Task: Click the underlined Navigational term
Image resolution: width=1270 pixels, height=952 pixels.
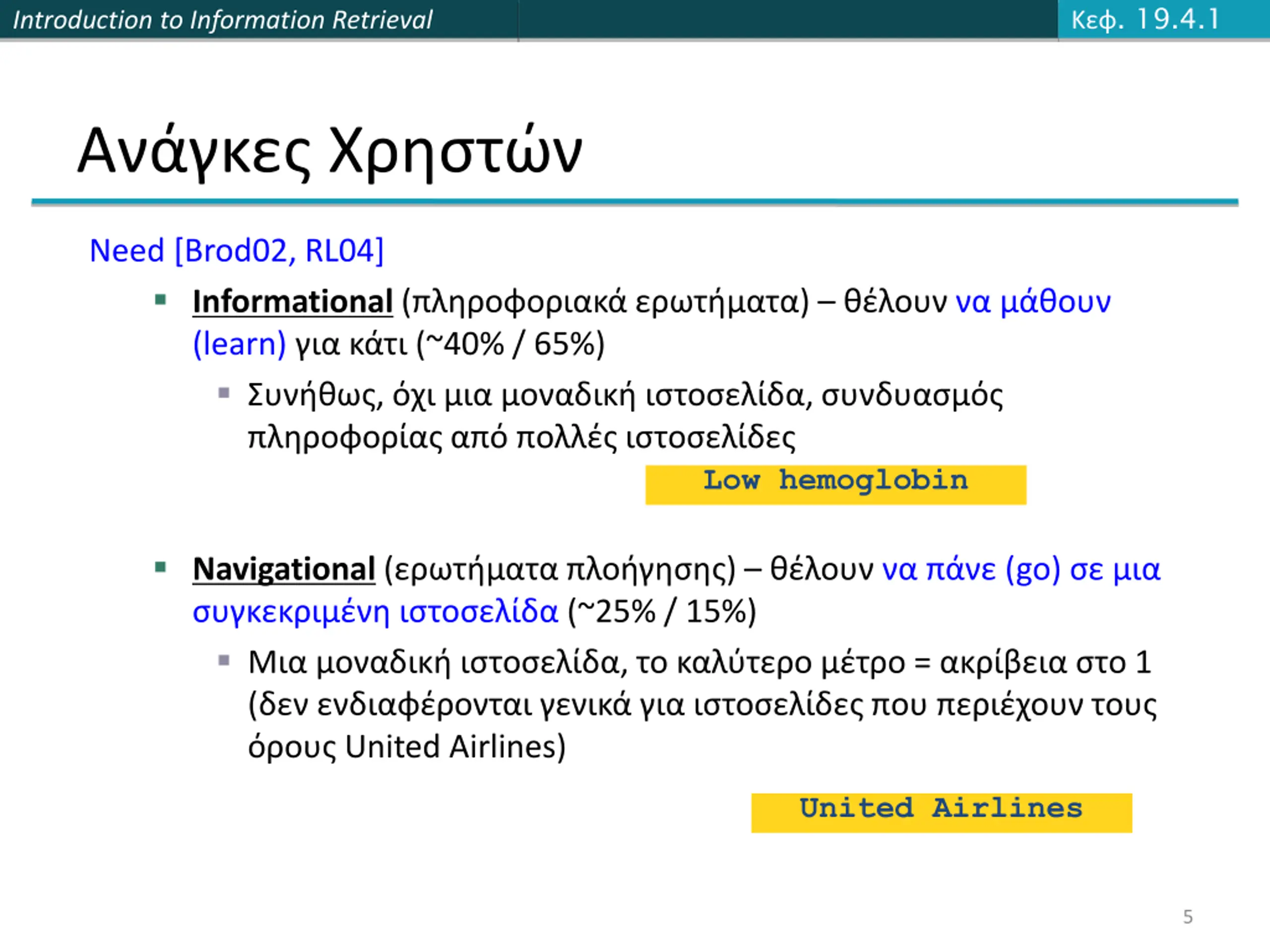Action: (284, 569)
